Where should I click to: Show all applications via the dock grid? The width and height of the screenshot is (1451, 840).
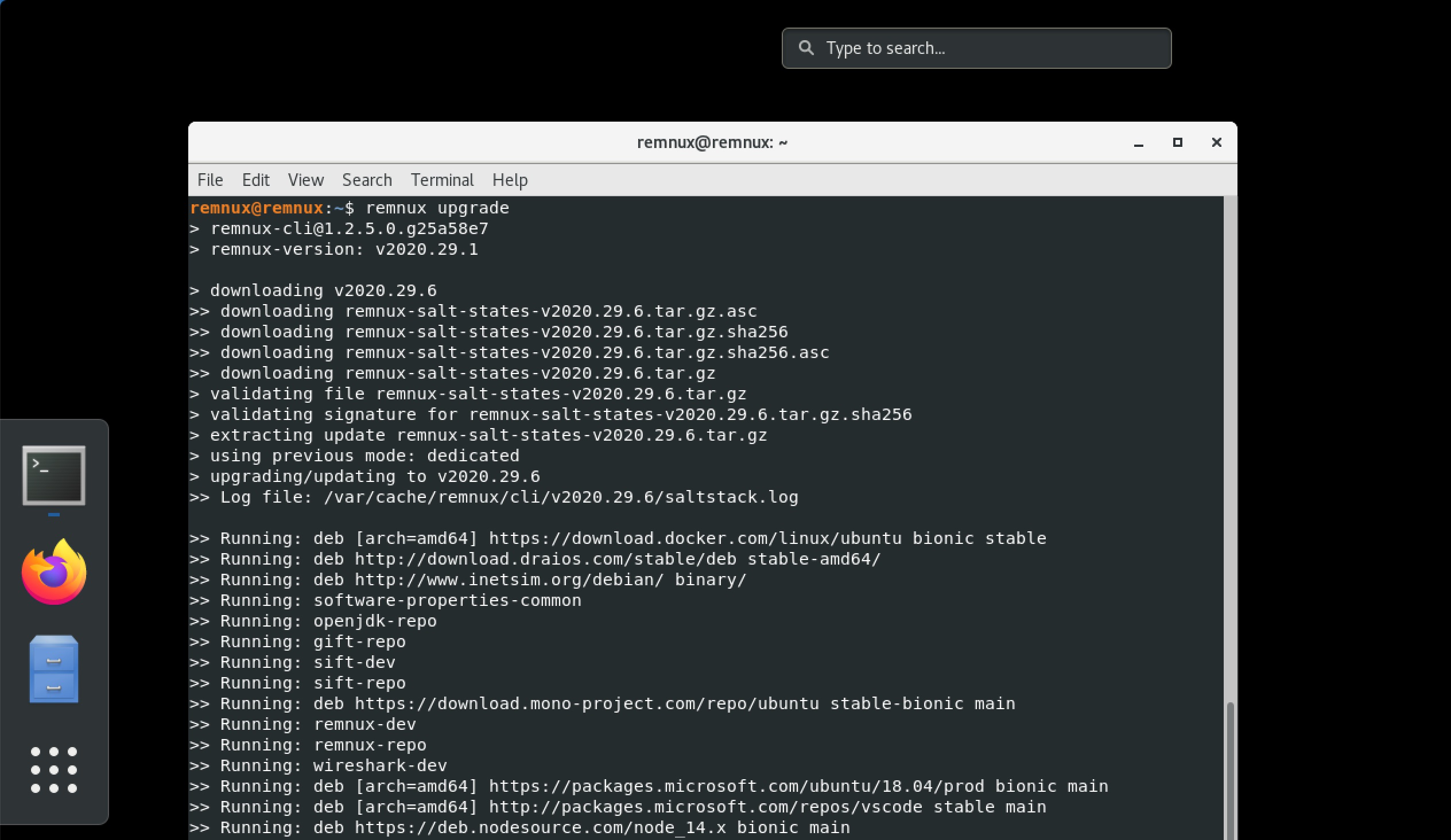point(53,770)
